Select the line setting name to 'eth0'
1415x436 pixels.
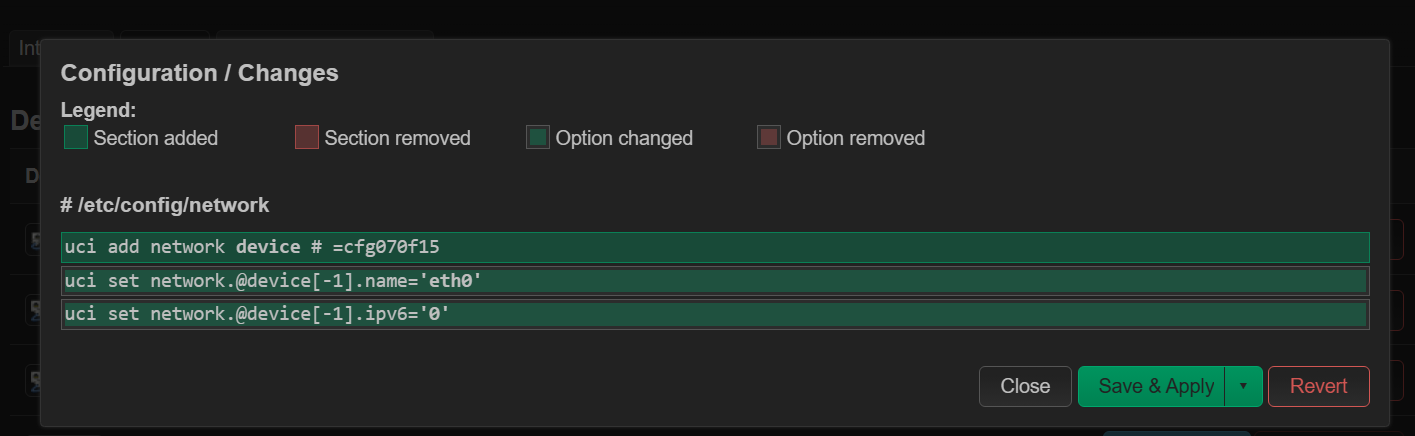(x=714, y=281)
